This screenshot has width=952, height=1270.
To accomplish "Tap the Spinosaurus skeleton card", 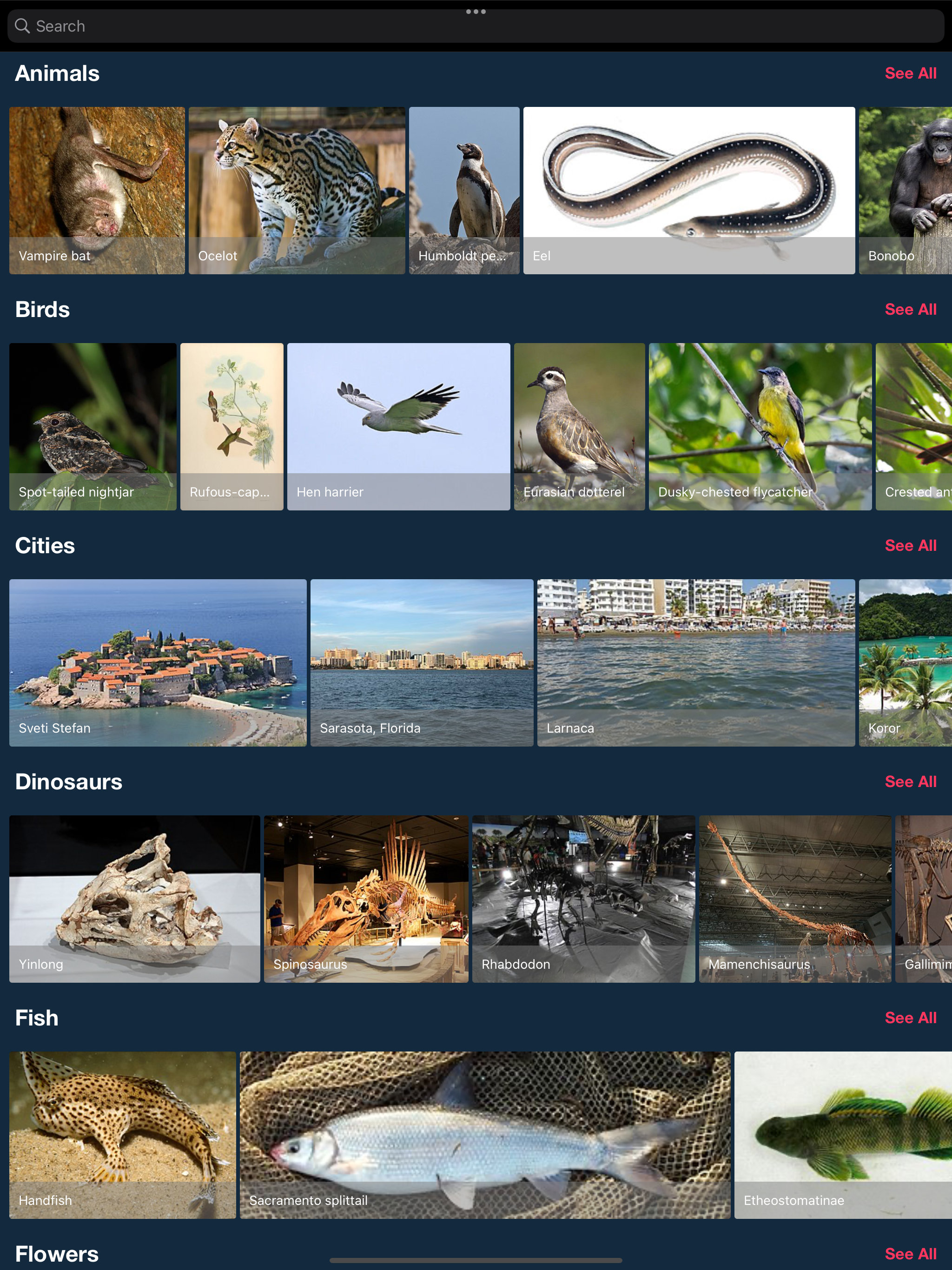I will click(x=366, y=899).
